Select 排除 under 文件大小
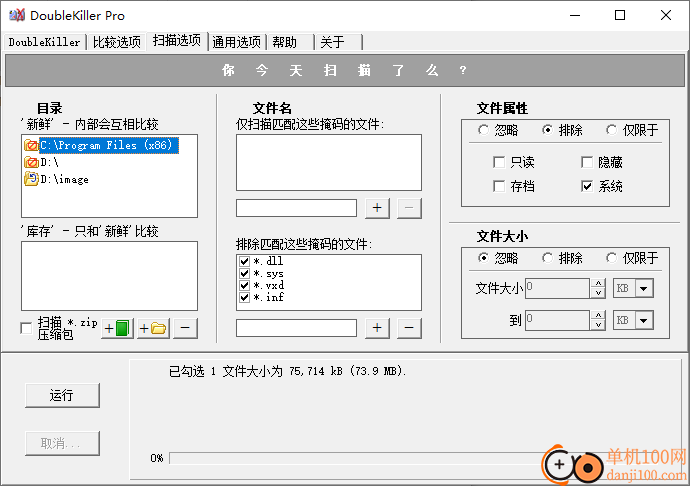The image size is (690, 486). (x=547, y=258)
